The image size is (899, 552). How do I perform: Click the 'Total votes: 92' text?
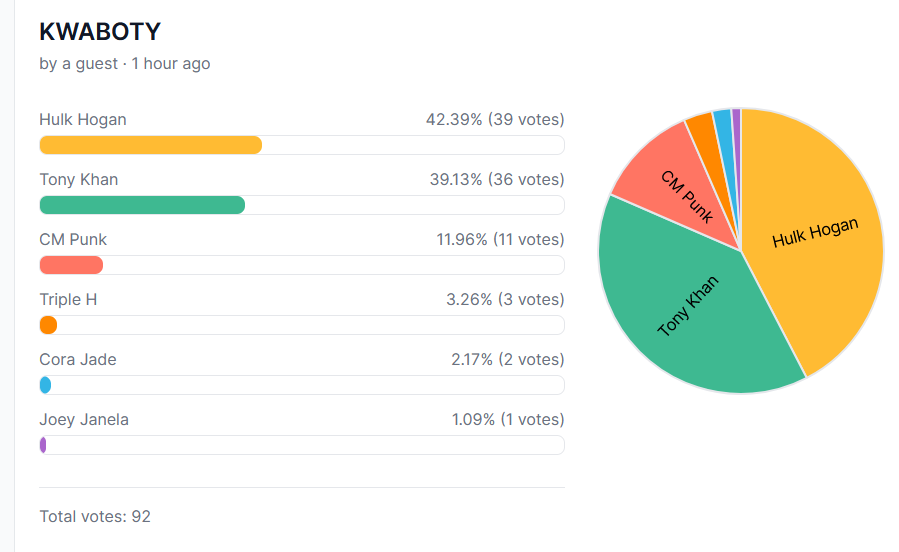[95, 517]
